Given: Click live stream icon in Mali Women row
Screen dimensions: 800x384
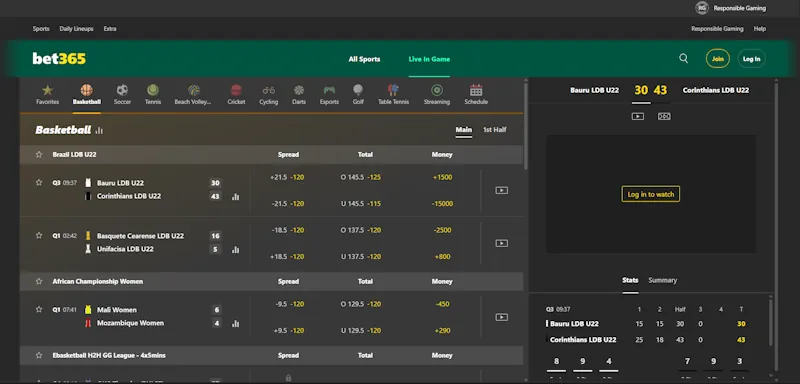Looking at the screenshot, I should click(502, 317).
